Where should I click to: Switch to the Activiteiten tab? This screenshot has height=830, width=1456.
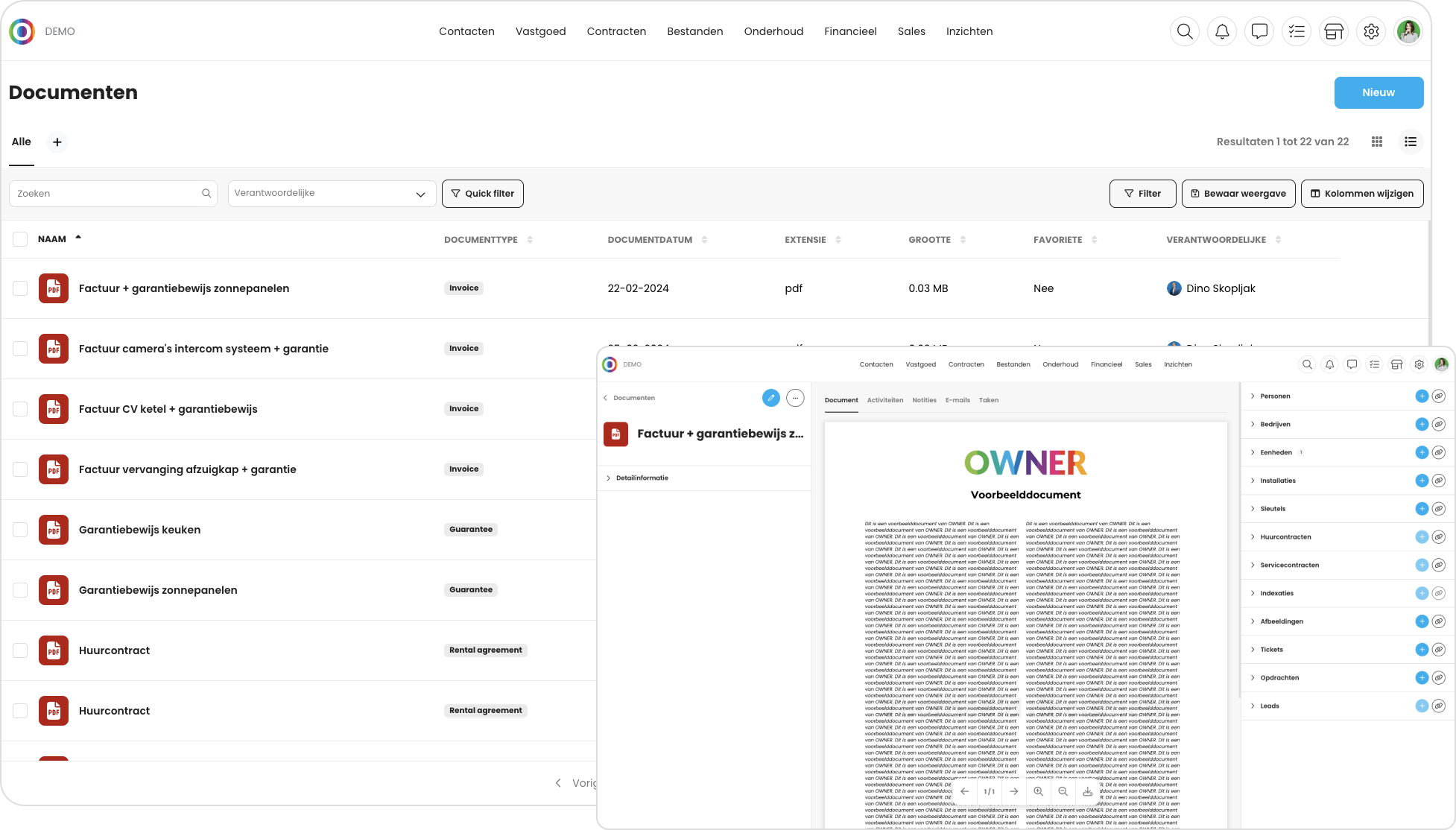point(885,400)
